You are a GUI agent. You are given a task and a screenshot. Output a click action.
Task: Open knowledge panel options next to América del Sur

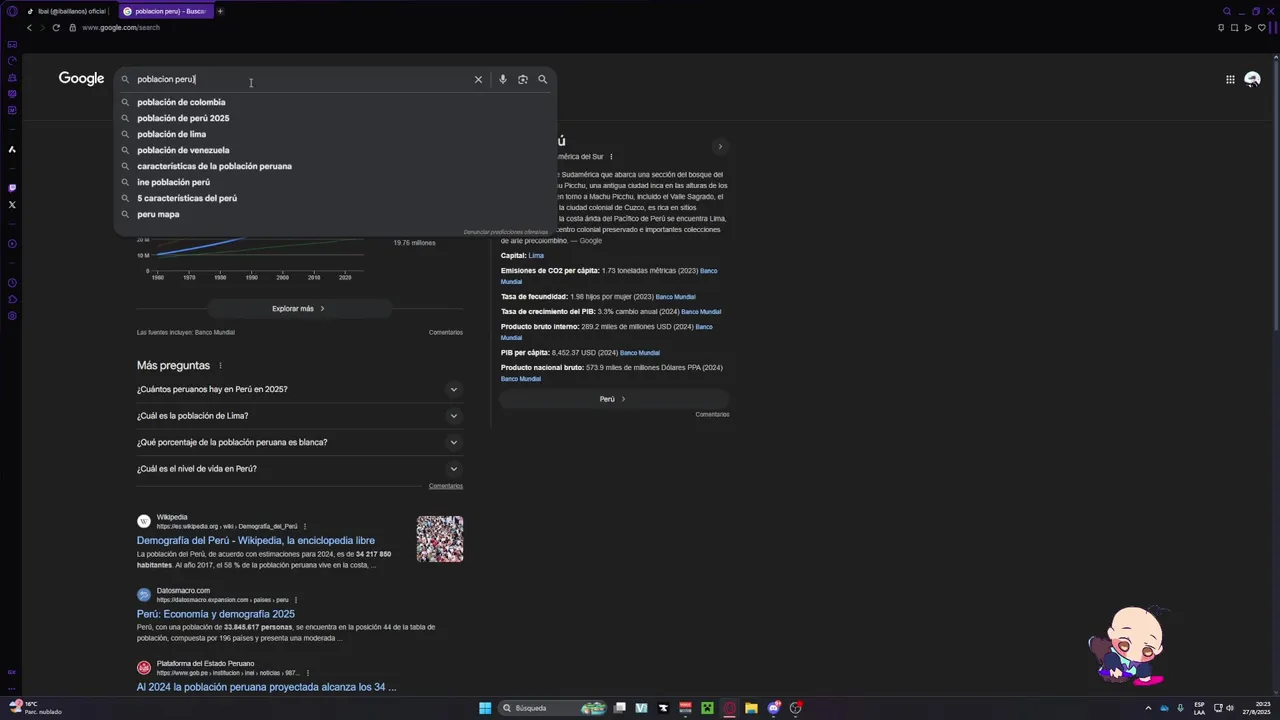611,157
